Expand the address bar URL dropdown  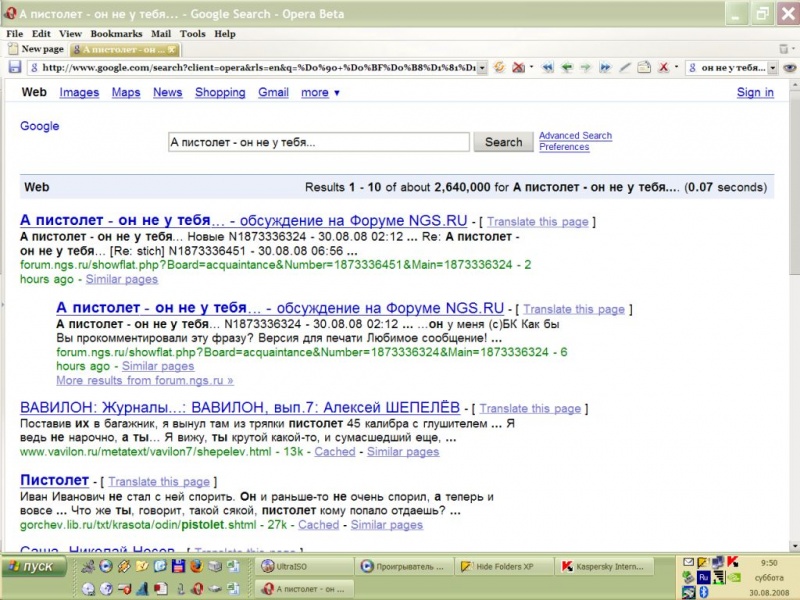tap(482, 68)
